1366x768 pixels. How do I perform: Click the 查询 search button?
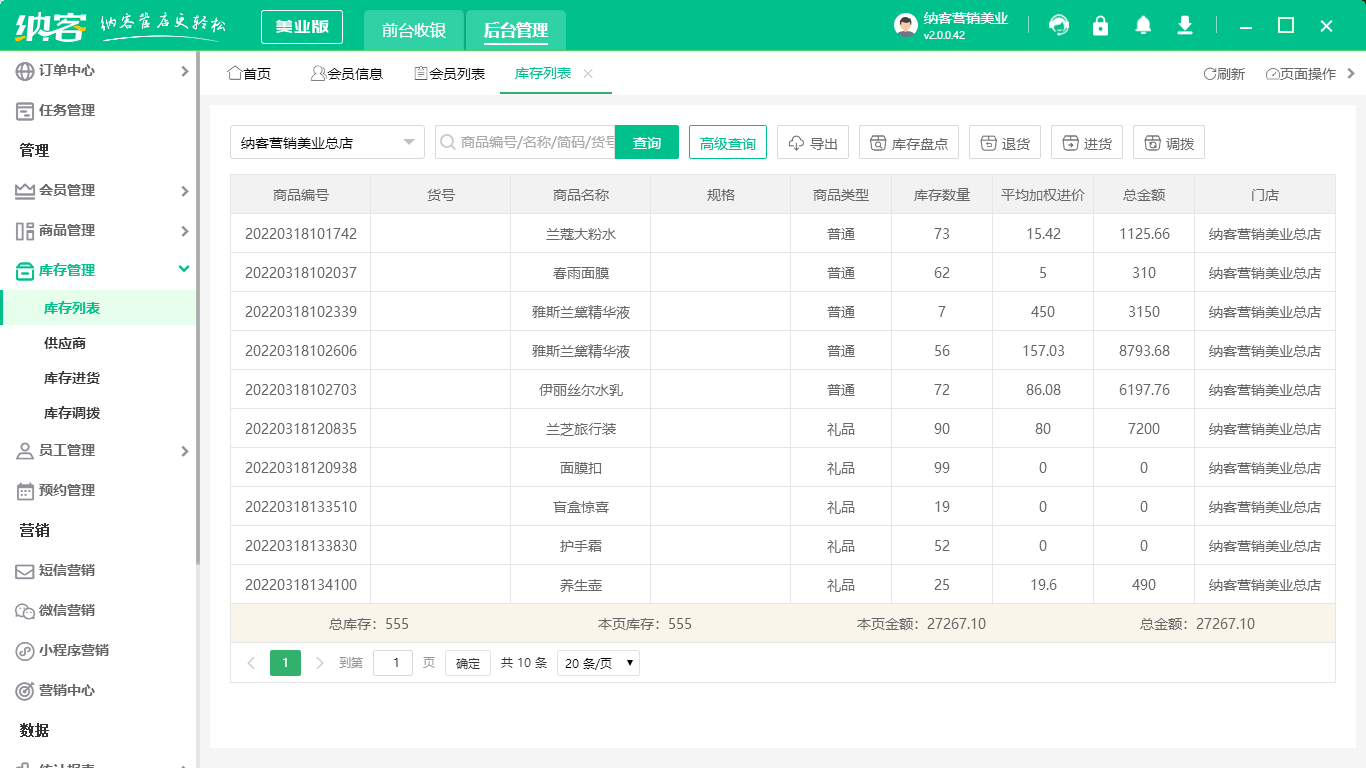click(x=646, y=143)
